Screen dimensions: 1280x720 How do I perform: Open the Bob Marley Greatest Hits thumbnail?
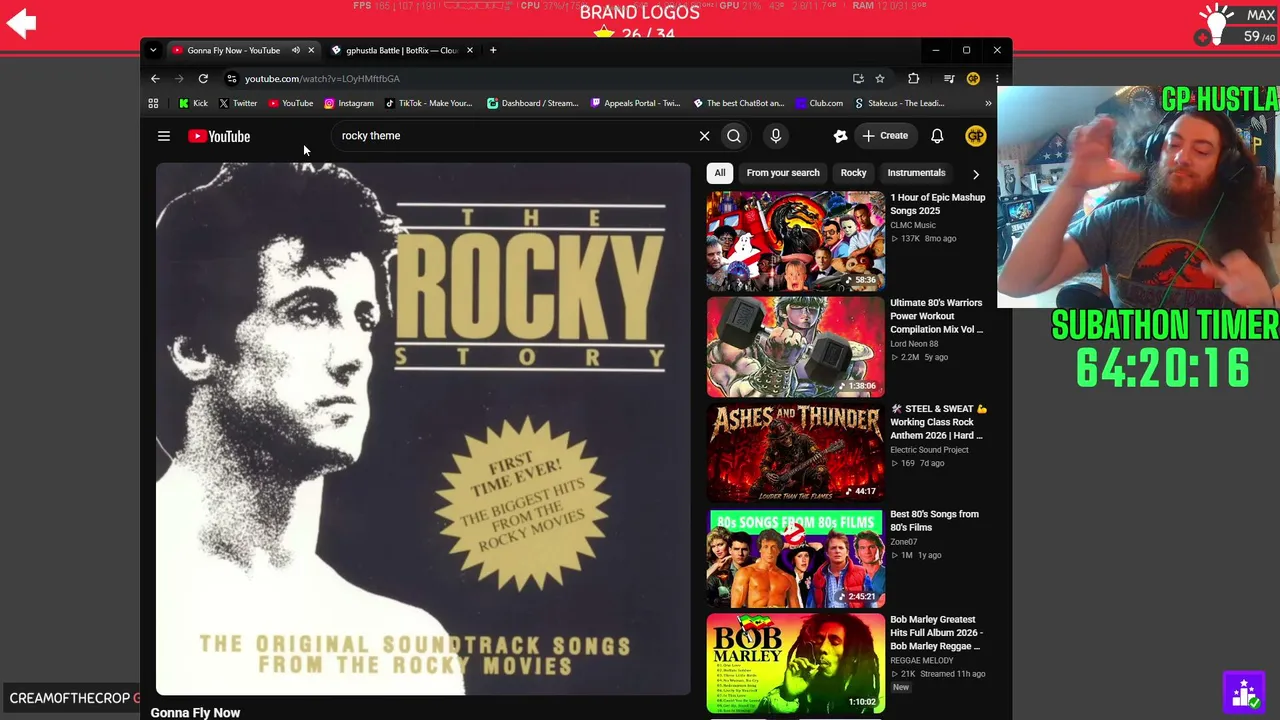coord(796,663)
